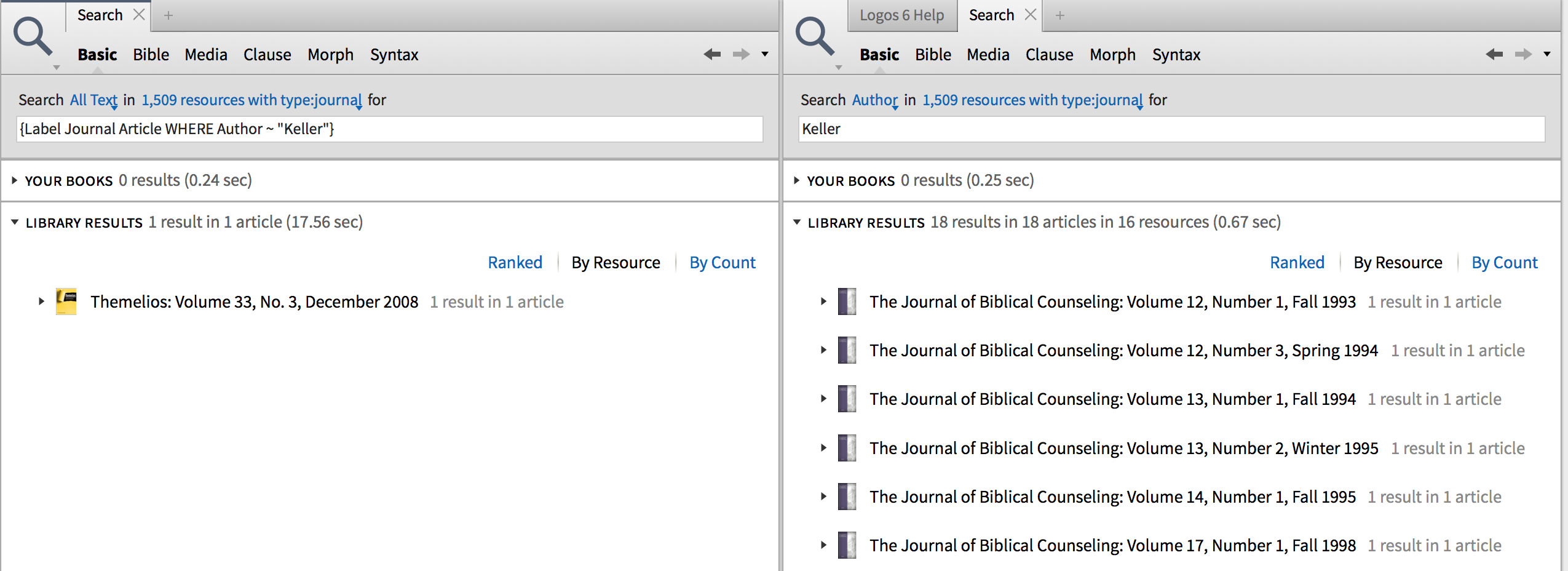Expand Volume 12, Number 3, Spring 1994 result
1568x571 pixels.
coord(823,350)
